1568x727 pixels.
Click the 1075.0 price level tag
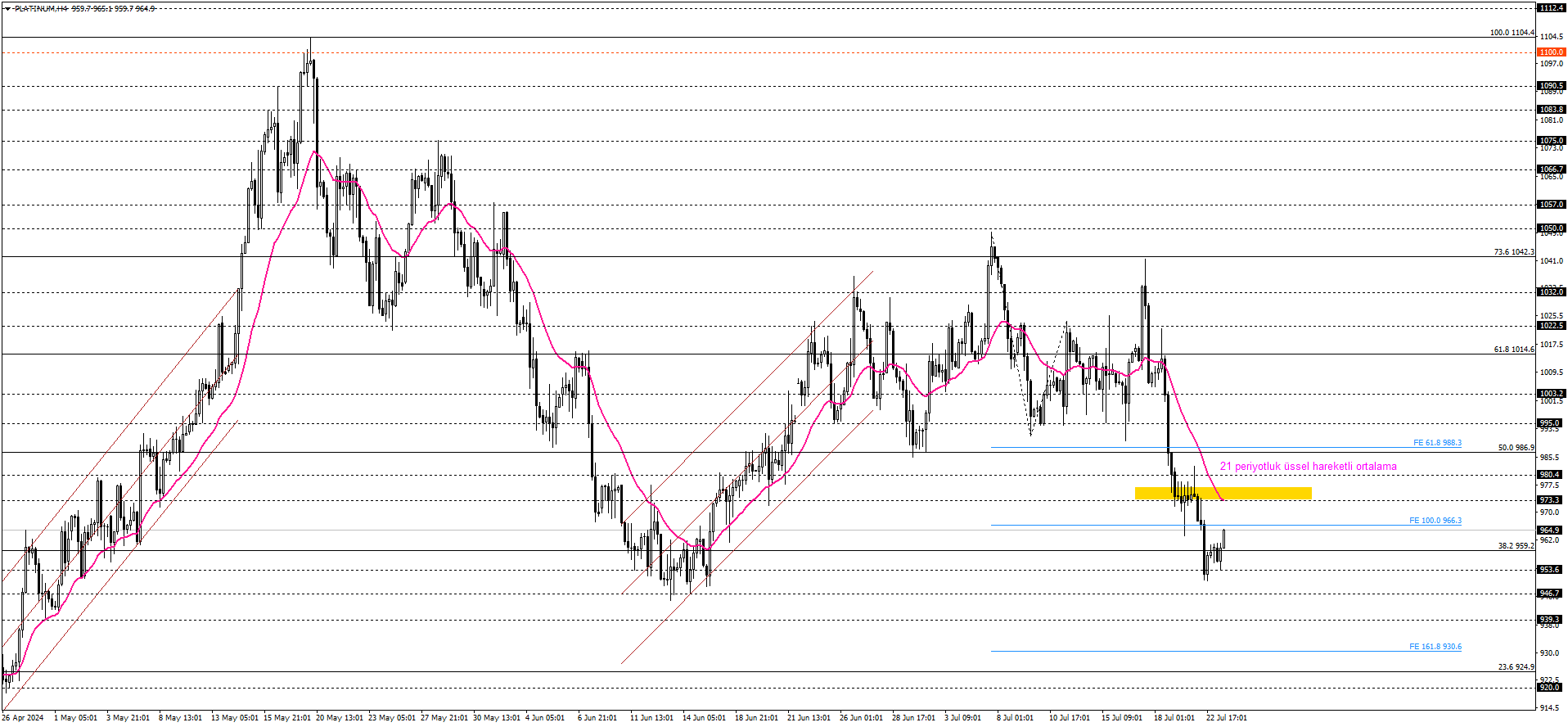[1551, 141]
